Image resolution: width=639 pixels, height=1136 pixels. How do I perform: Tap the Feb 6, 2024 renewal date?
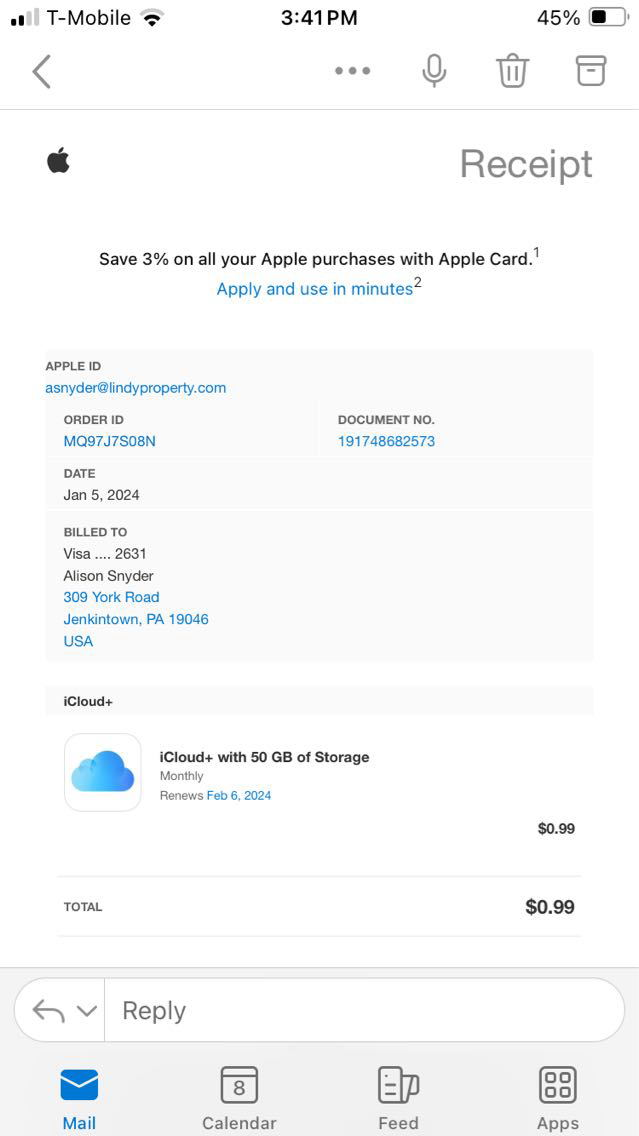(x=239, y=796)
